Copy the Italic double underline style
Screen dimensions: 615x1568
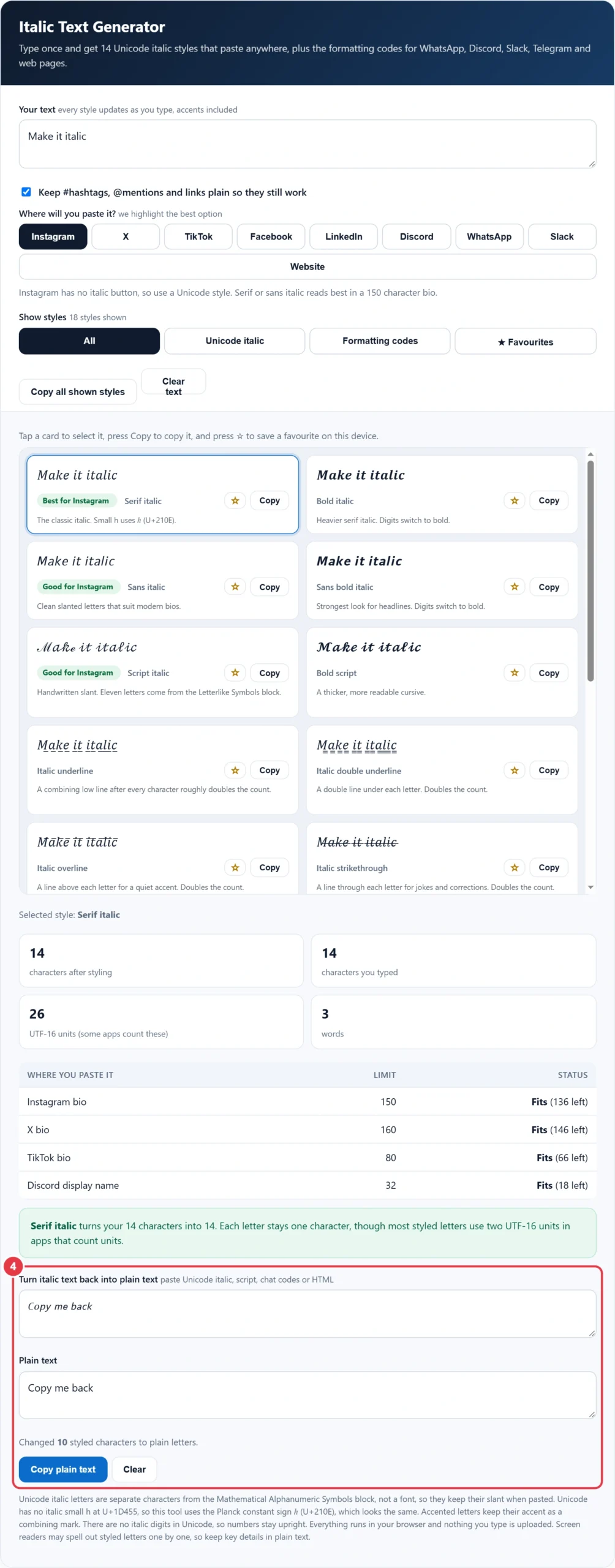coord(549,770)
